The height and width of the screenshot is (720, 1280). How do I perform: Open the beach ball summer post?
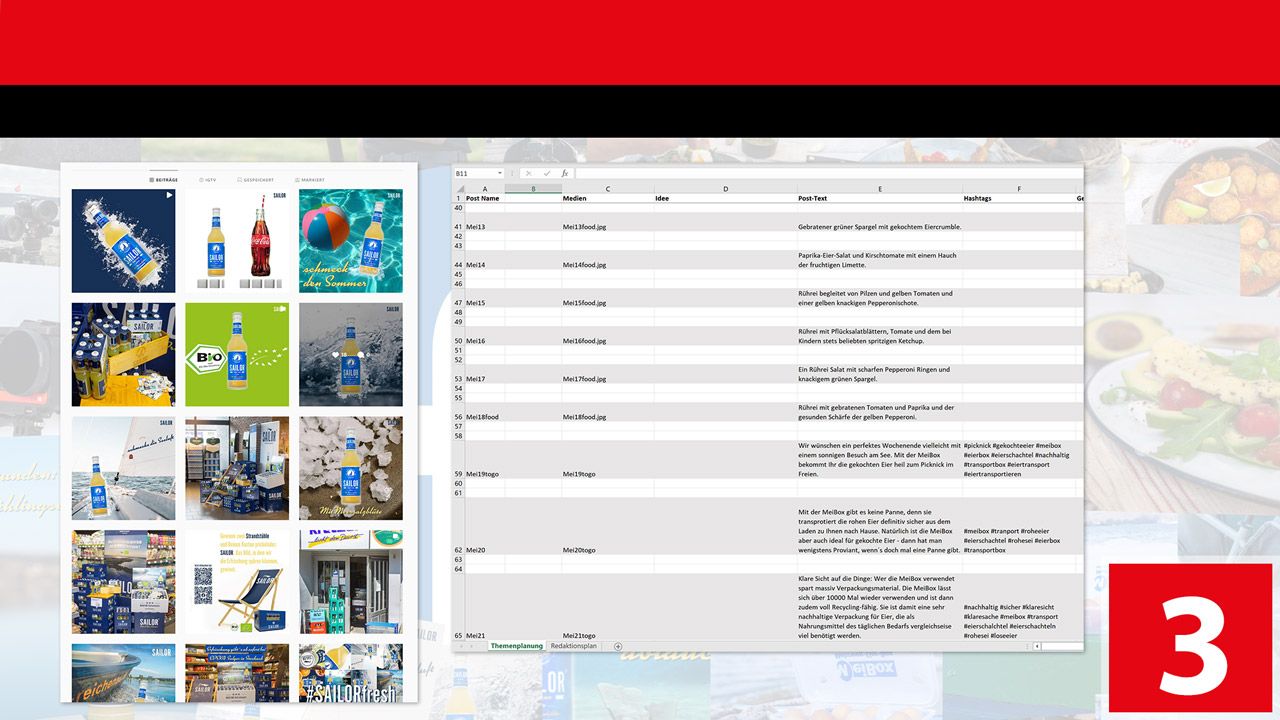(x=351, y=240)
